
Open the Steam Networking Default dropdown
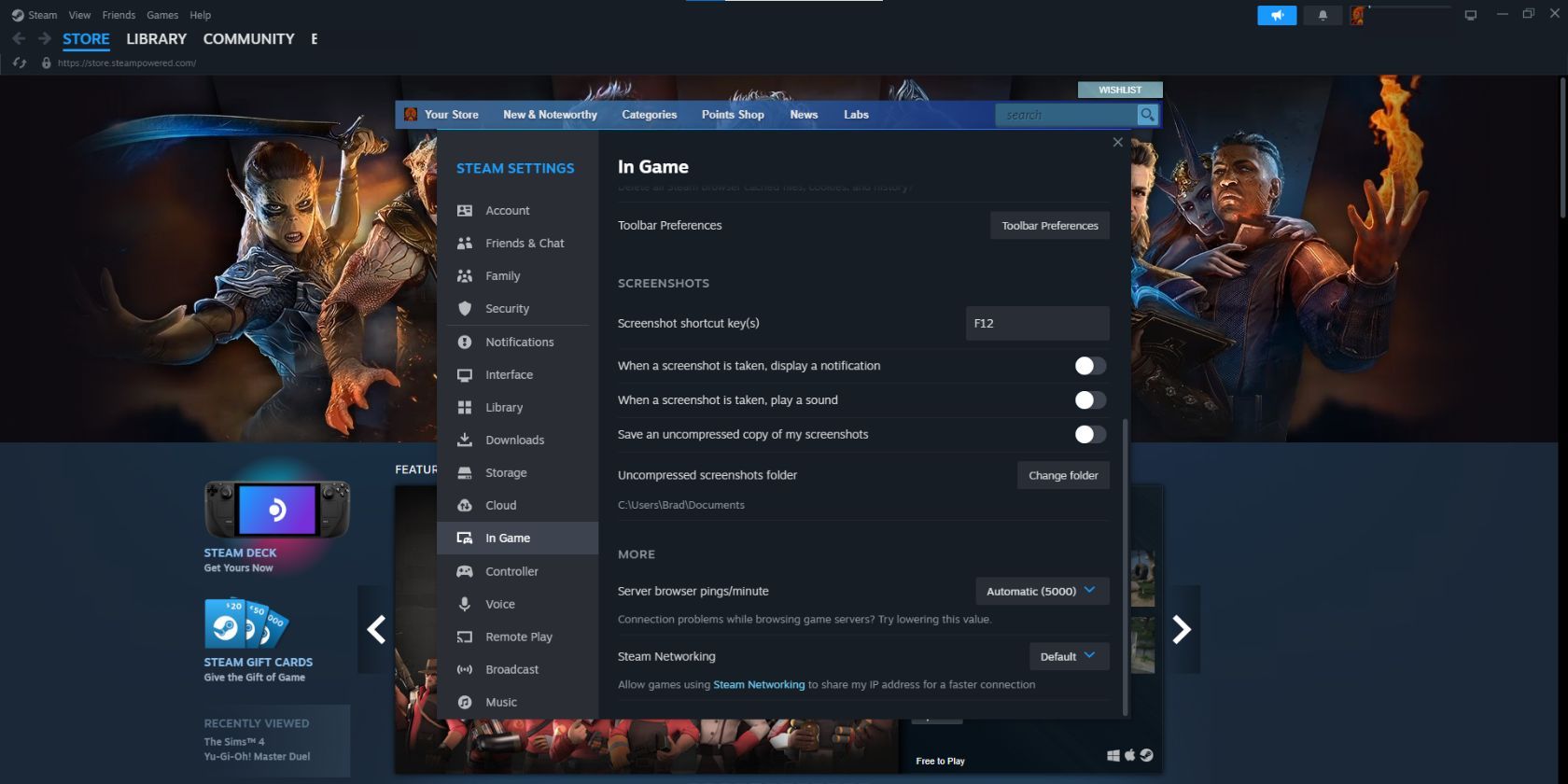pos(1069,656)
